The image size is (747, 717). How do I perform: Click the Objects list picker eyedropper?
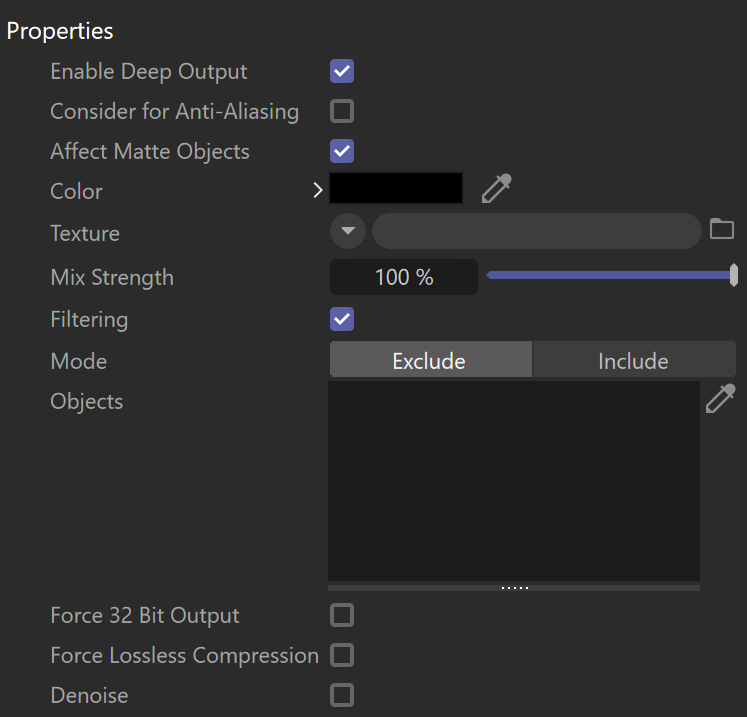coord(720,398)
